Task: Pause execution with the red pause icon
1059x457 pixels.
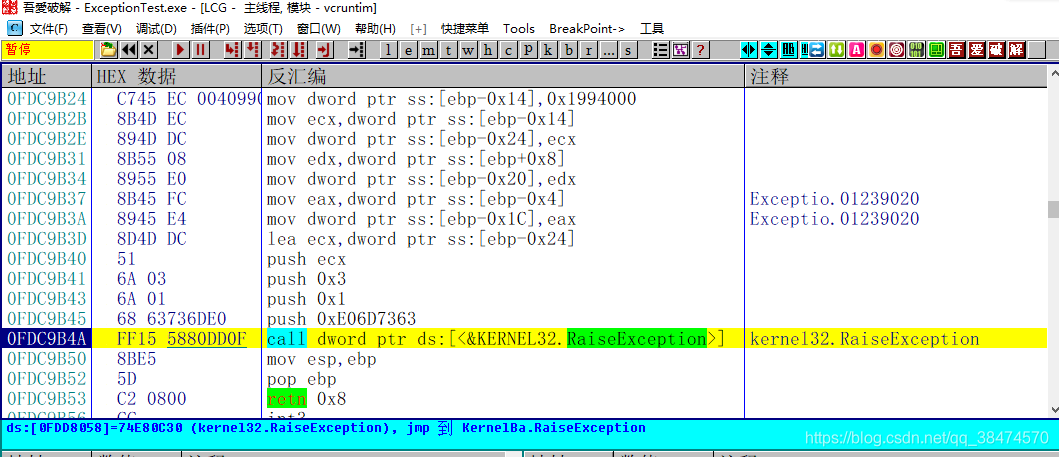Action: click(x=201, y=49)
